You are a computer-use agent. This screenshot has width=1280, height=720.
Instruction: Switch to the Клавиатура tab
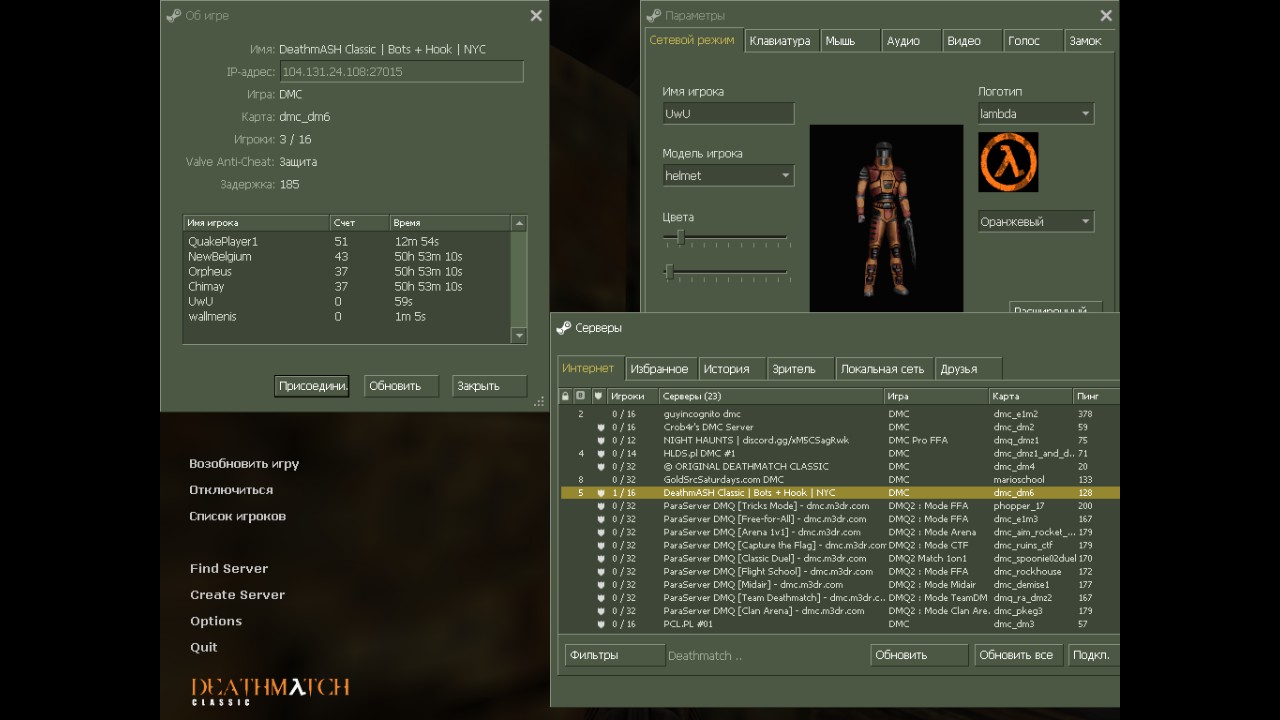(x=780, y=41)
